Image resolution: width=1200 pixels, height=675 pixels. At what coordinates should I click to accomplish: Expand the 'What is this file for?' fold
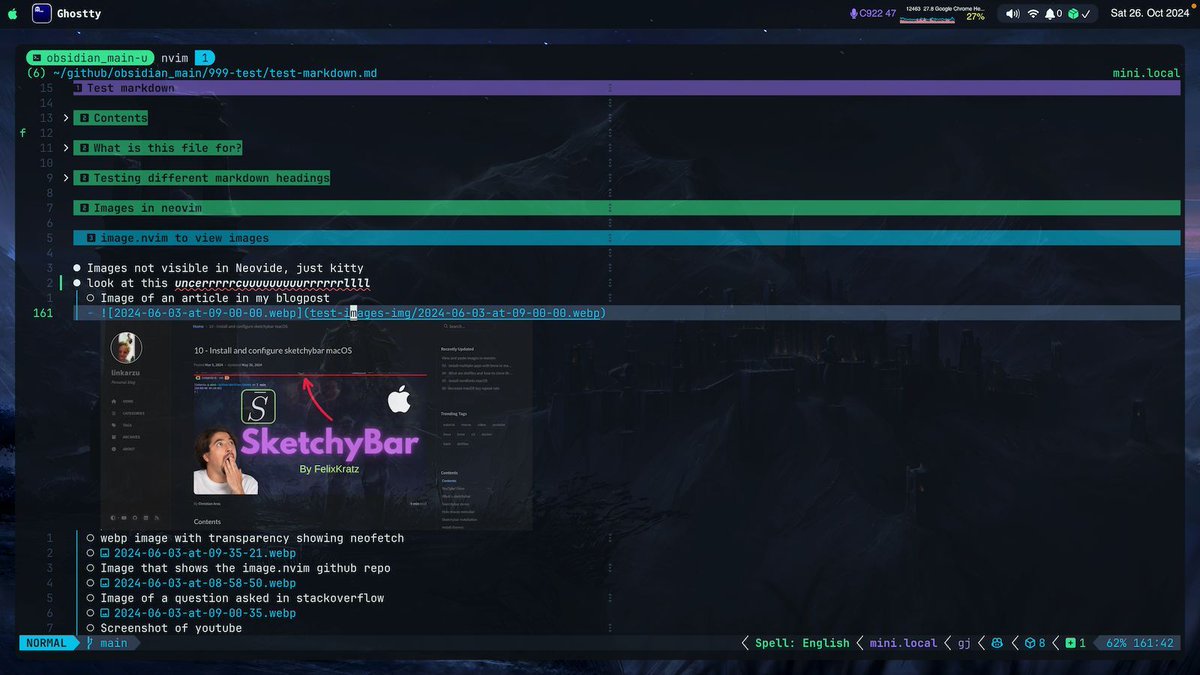[x=66, y=148]
